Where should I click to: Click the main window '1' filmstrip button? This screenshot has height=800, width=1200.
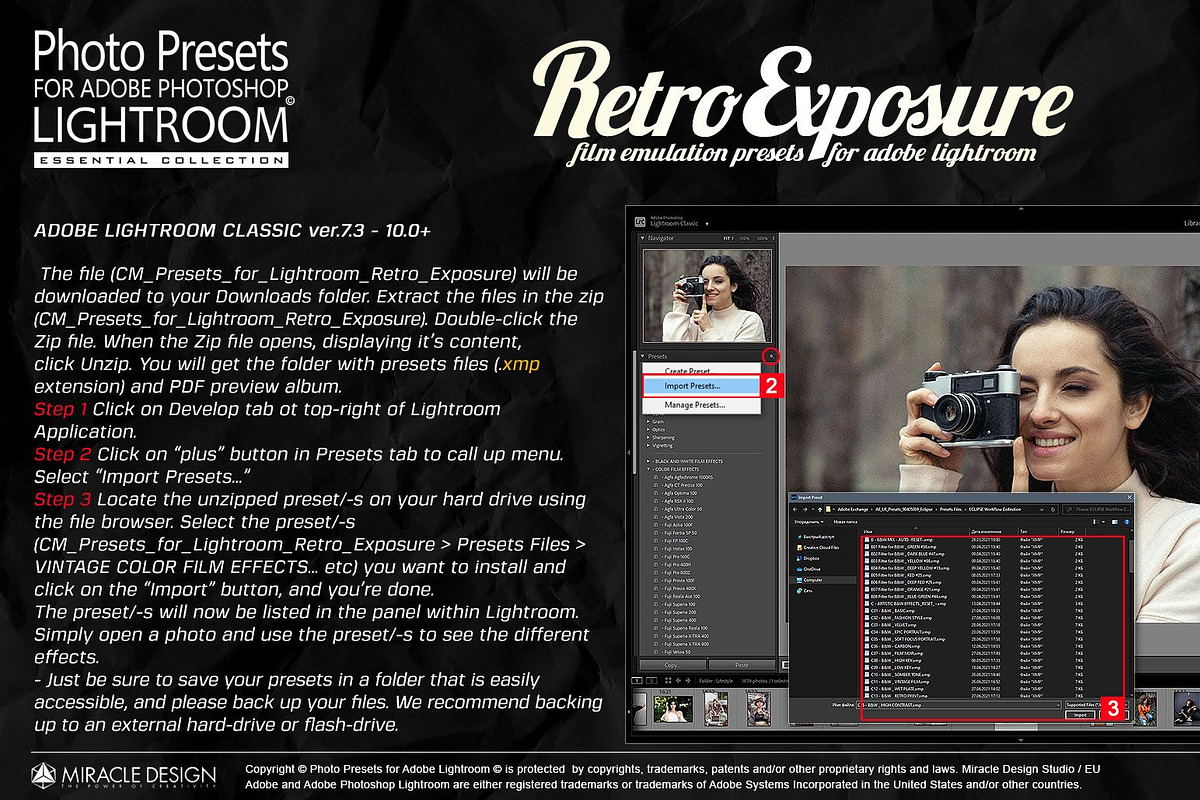point(637,681)
